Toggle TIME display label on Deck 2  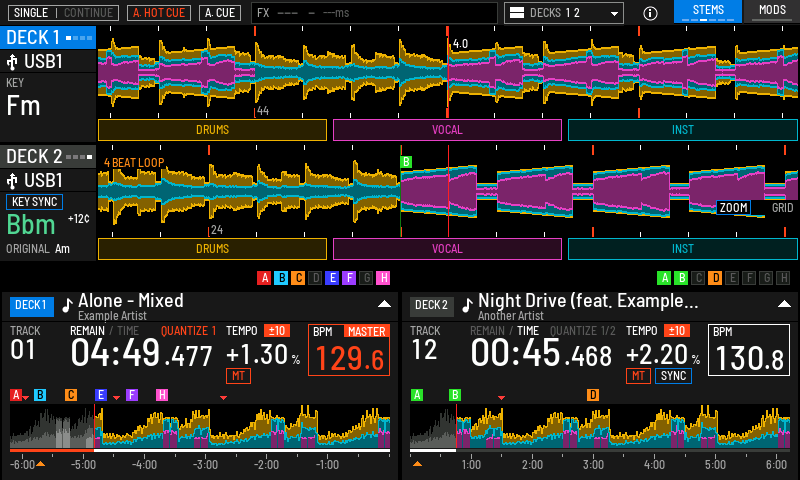pyautogui.click(x=528, y=331)
